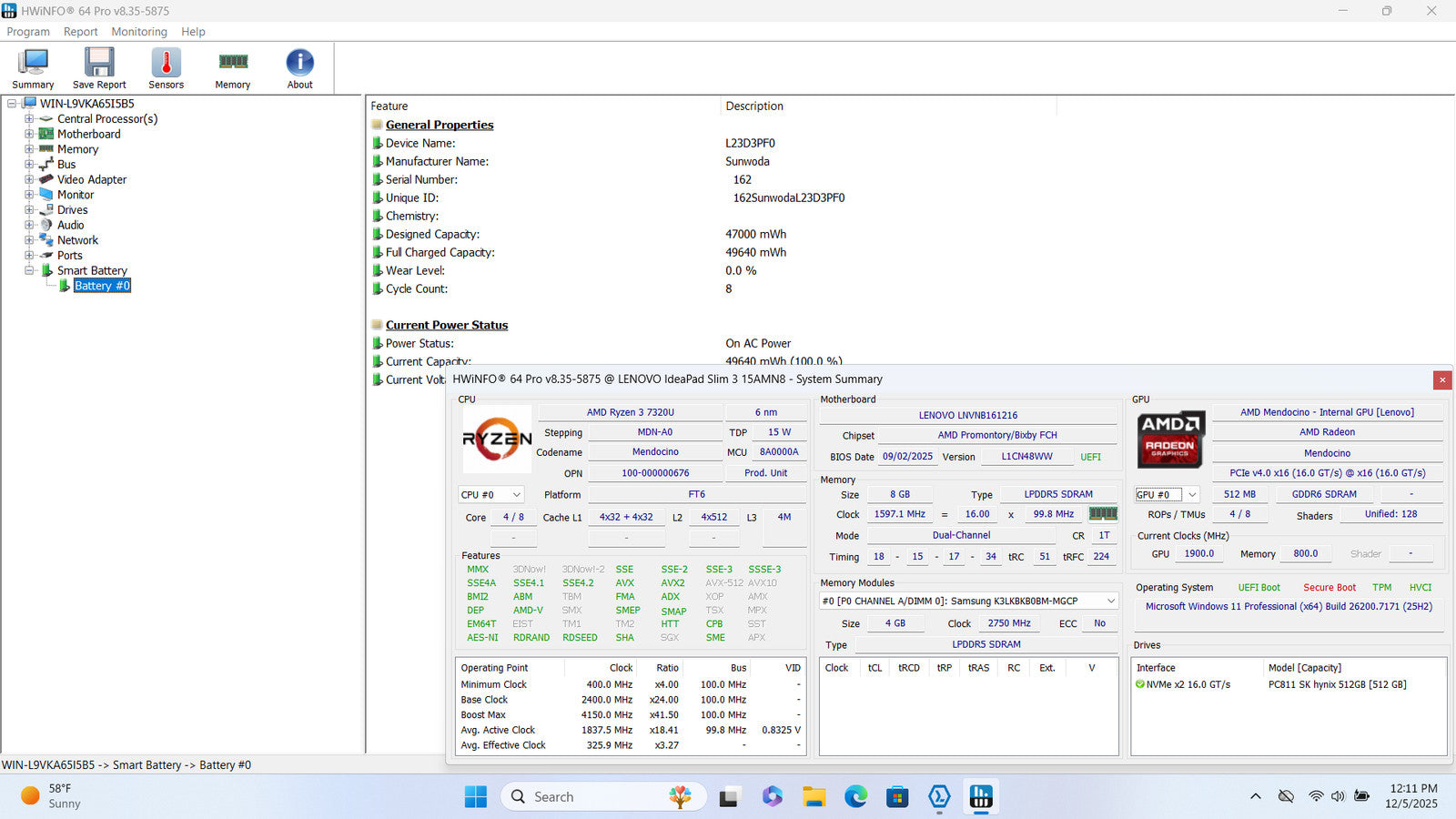Open the Monitoring menu

139,32
